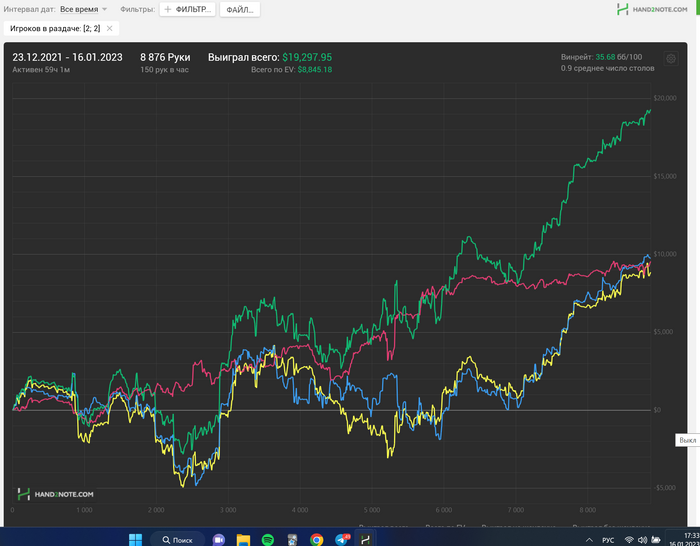Open the volume speaker icon
The height and width of the screenshot is (546, 700).
pos(642,540)
